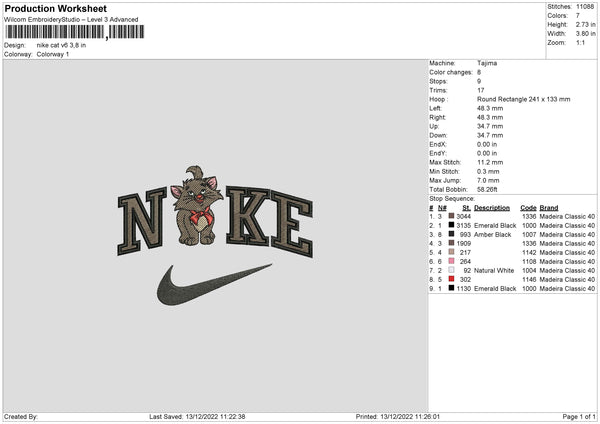Click the design name 'nike cat v6 3,8 in'

pyautogui.click(x=61, y=45)
